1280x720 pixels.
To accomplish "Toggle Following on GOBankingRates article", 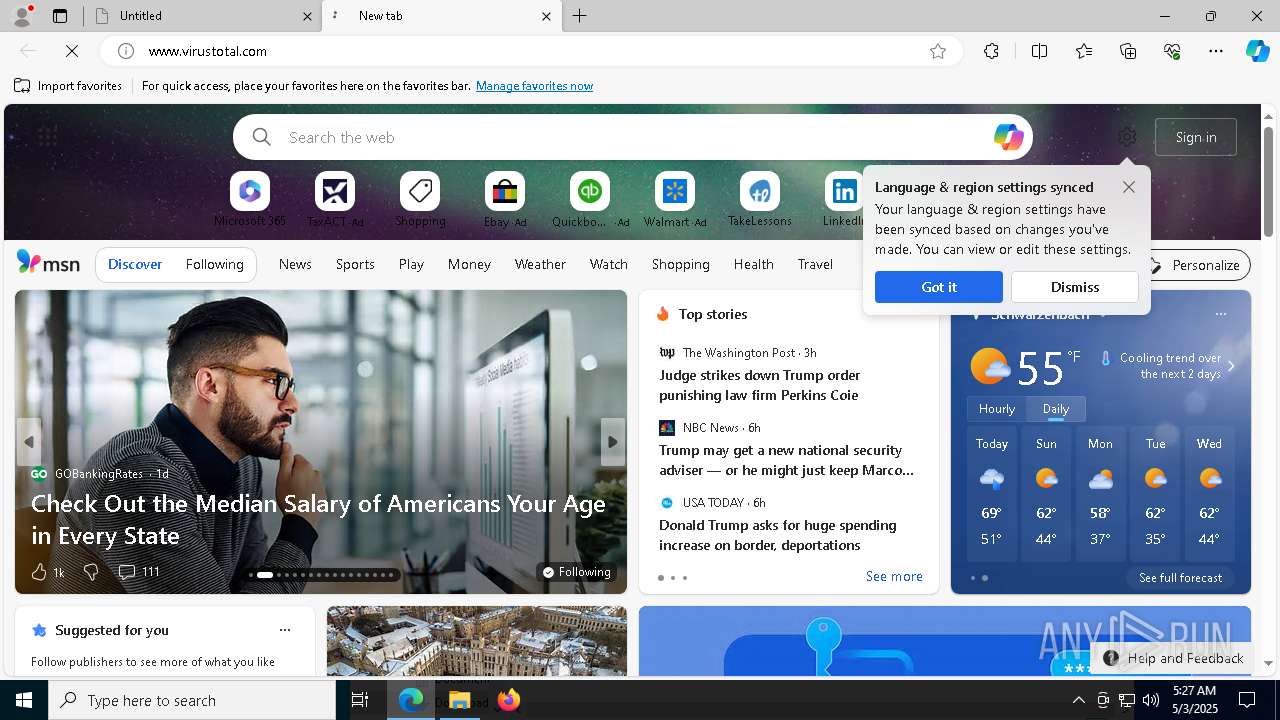I will (576, 572).
